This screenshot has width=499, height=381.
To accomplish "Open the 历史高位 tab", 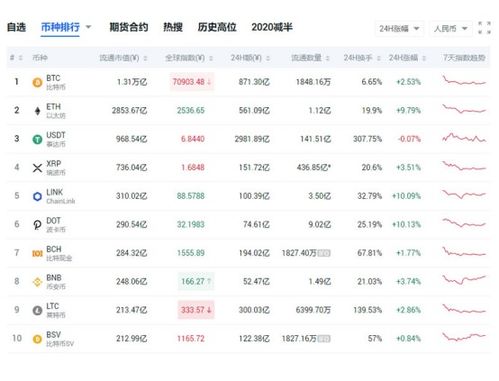I will pyautogui.click(x=217, y=27).
